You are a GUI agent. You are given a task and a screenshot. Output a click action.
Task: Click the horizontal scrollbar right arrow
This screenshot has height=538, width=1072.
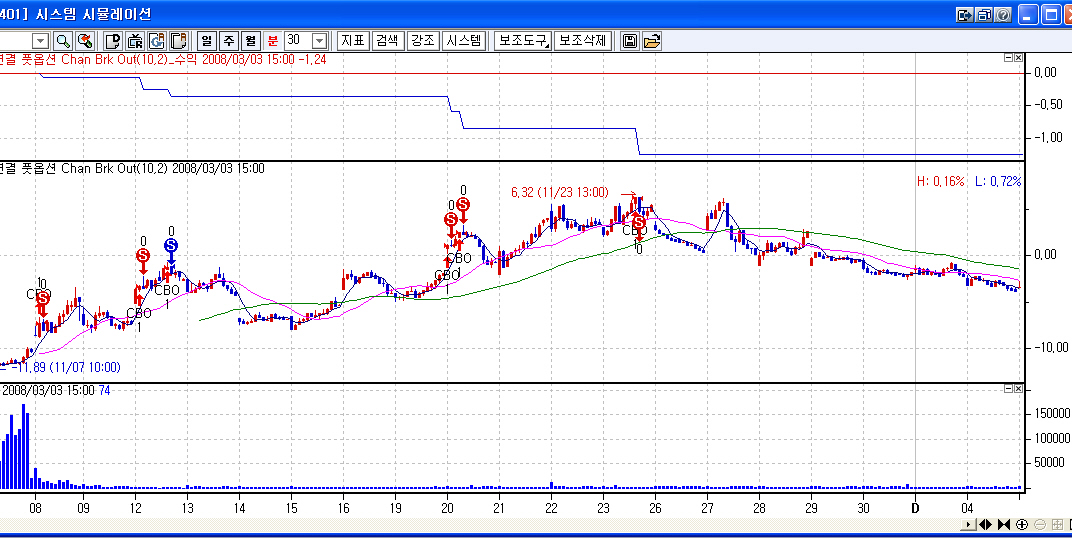pos(967,524)
